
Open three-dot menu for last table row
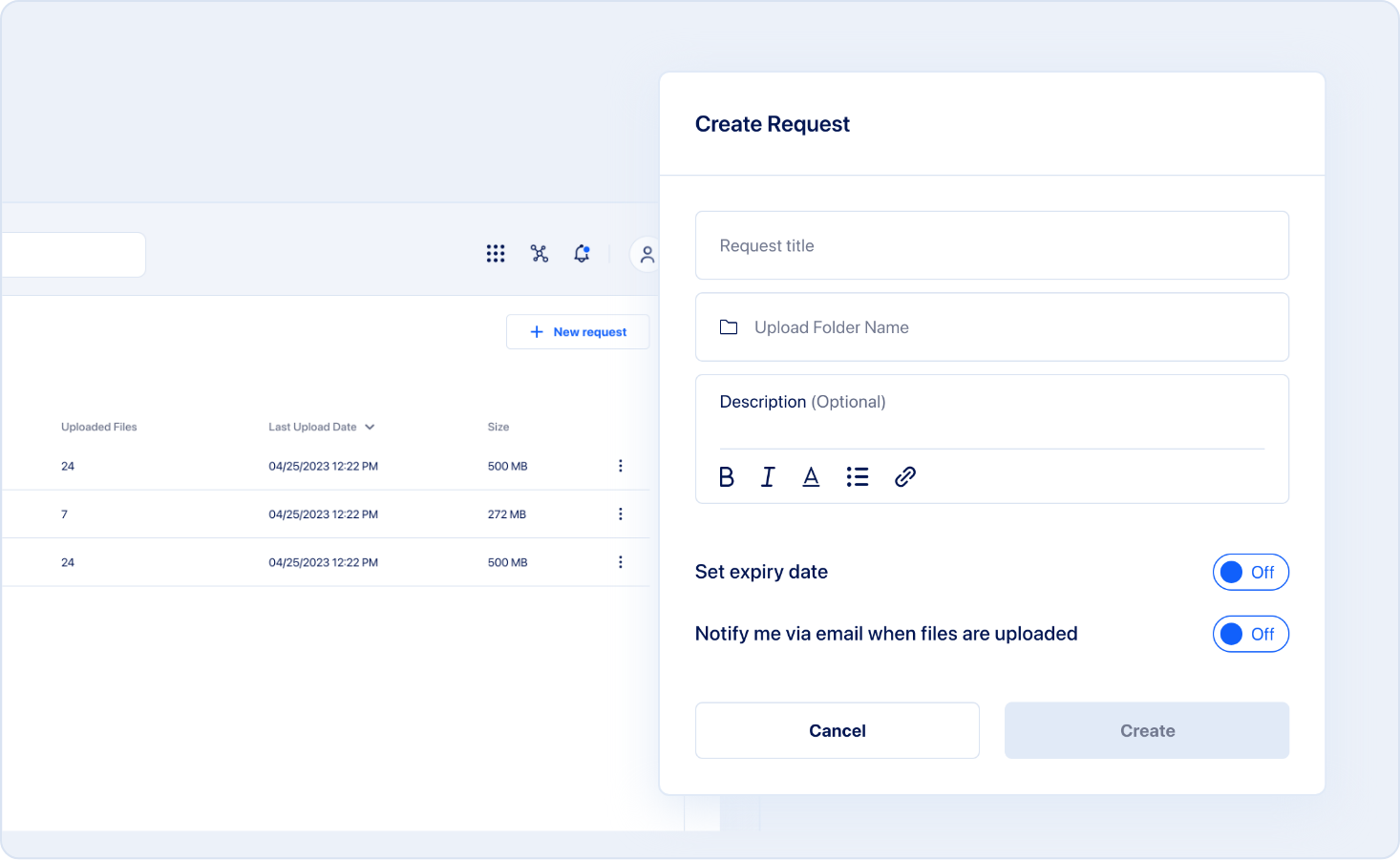(620, 562)
